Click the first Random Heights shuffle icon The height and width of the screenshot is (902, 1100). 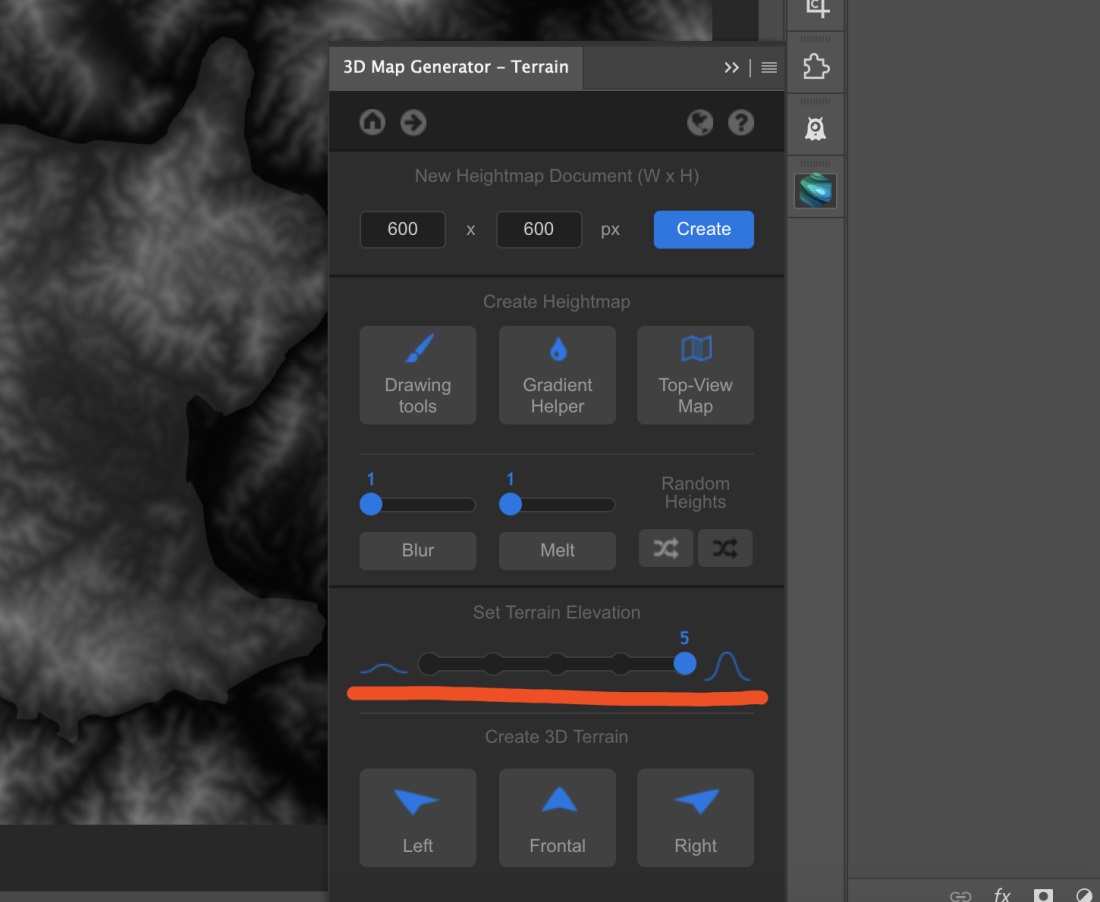[666, 548]
